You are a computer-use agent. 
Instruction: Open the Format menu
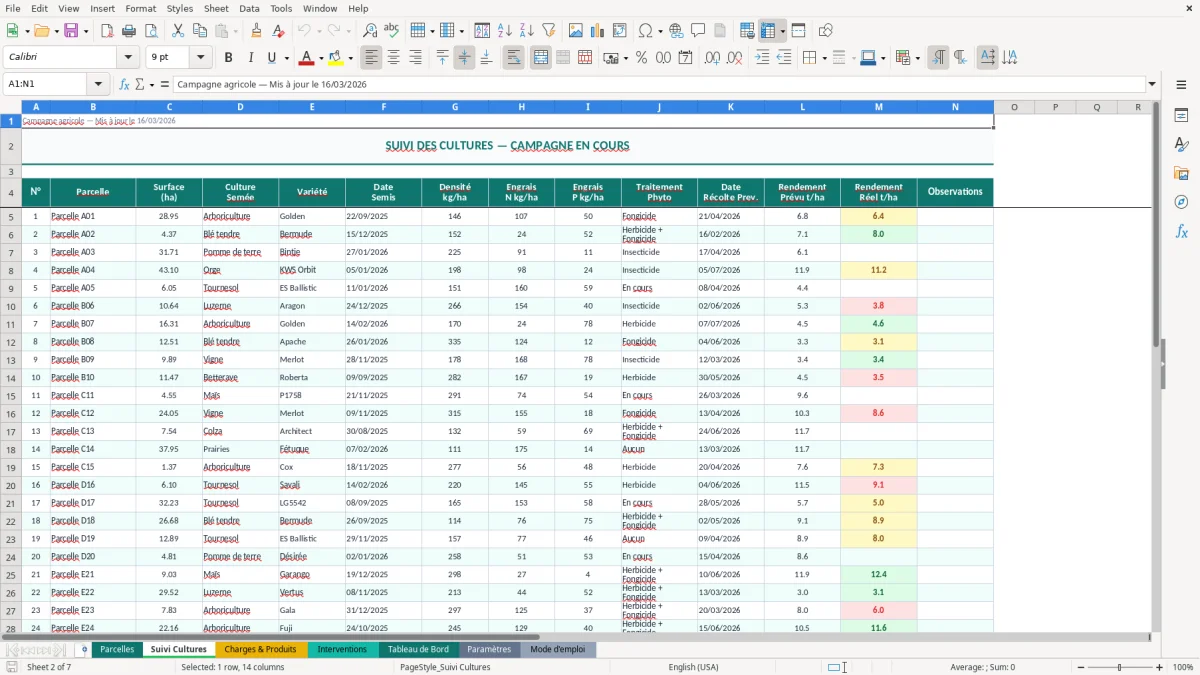coord(140,8)
